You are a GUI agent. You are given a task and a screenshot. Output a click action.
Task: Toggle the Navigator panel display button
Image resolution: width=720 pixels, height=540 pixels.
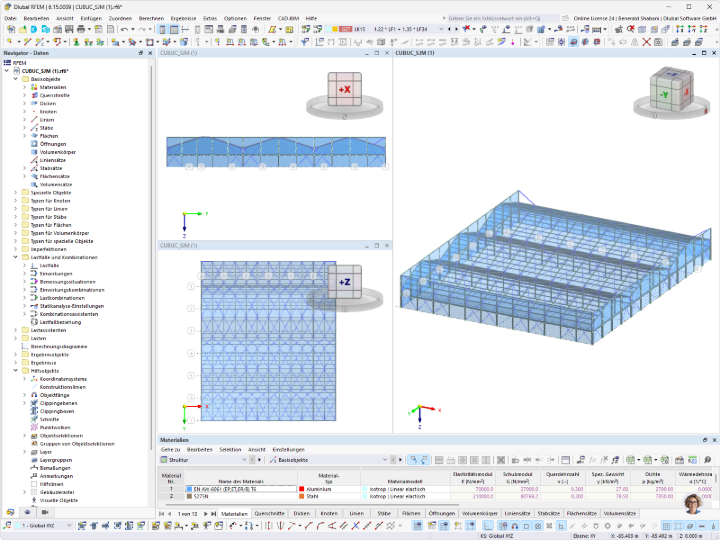pos(162,29)
